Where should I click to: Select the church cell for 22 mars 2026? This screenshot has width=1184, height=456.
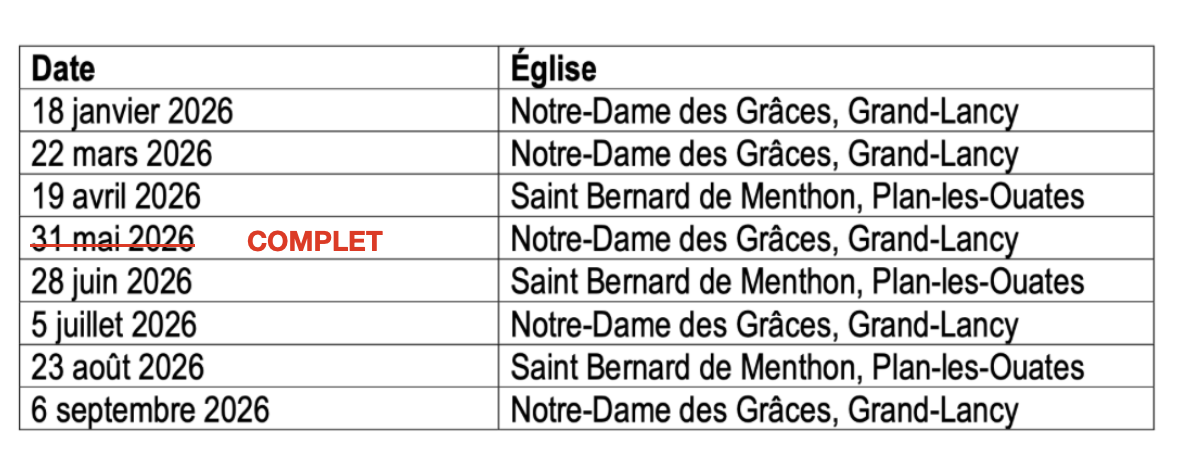click(764, 154)
